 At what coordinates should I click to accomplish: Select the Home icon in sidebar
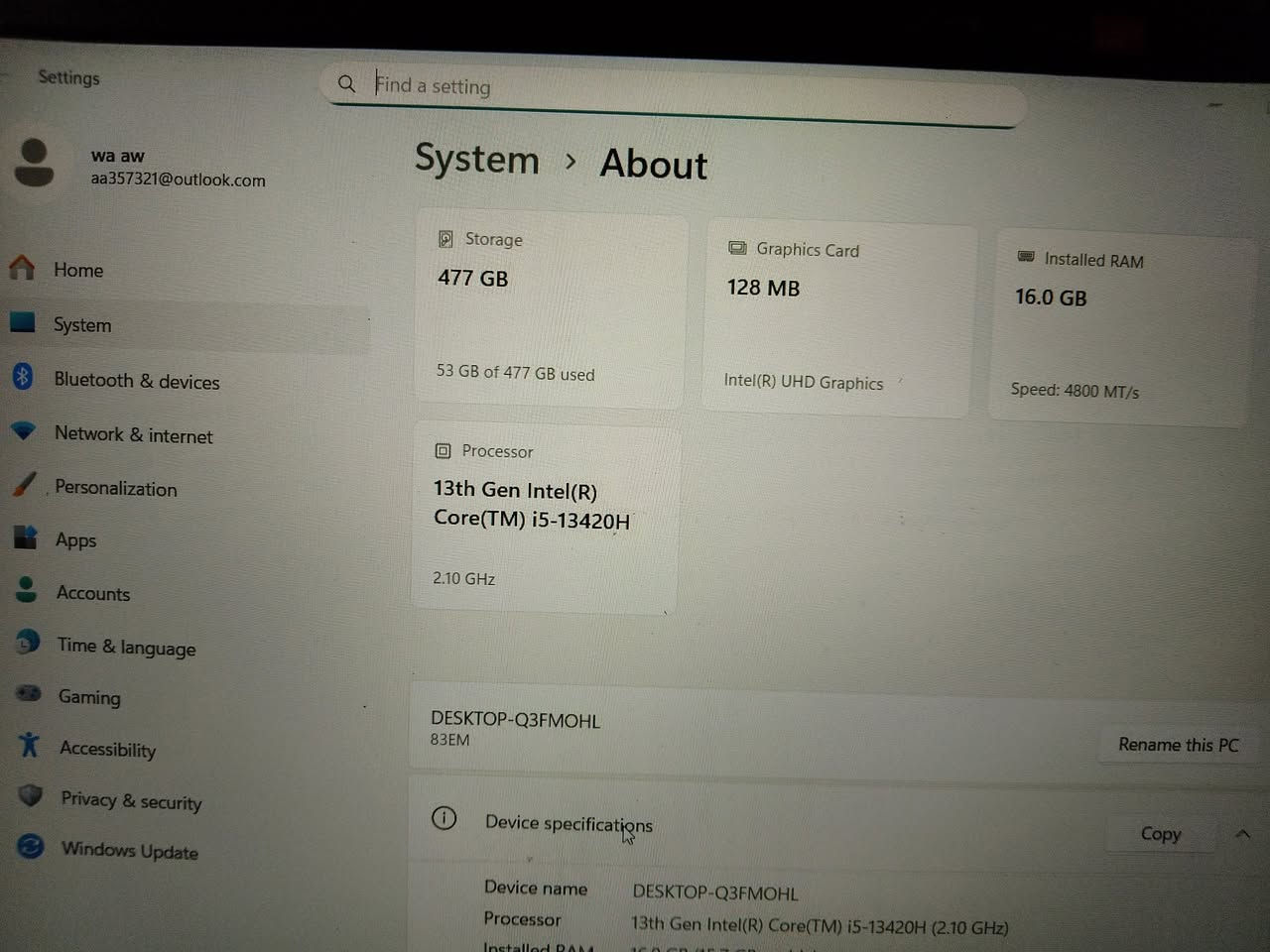[x=22, y=268]
